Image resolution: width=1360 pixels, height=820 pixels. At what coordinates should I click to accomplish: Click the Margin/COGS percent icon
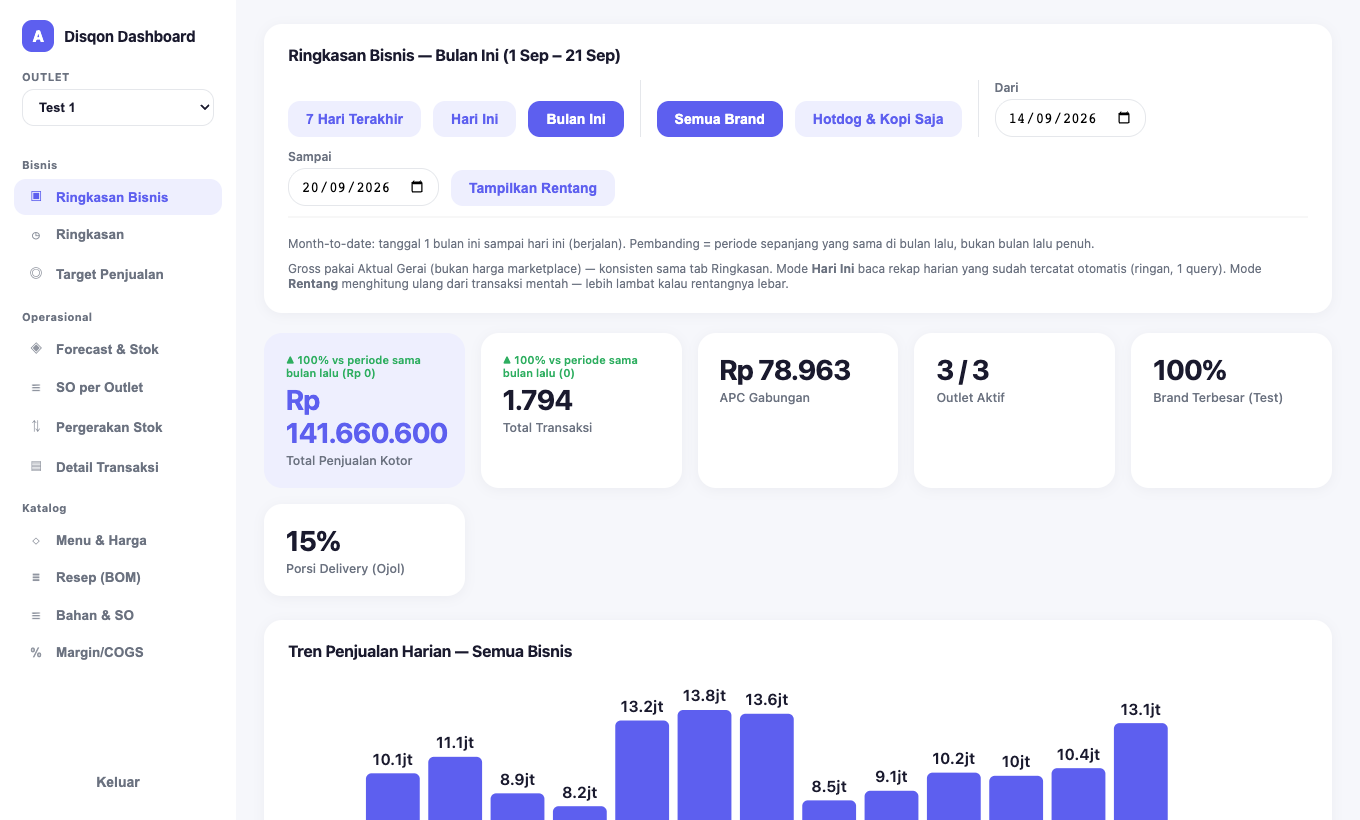tap(36, 652)
